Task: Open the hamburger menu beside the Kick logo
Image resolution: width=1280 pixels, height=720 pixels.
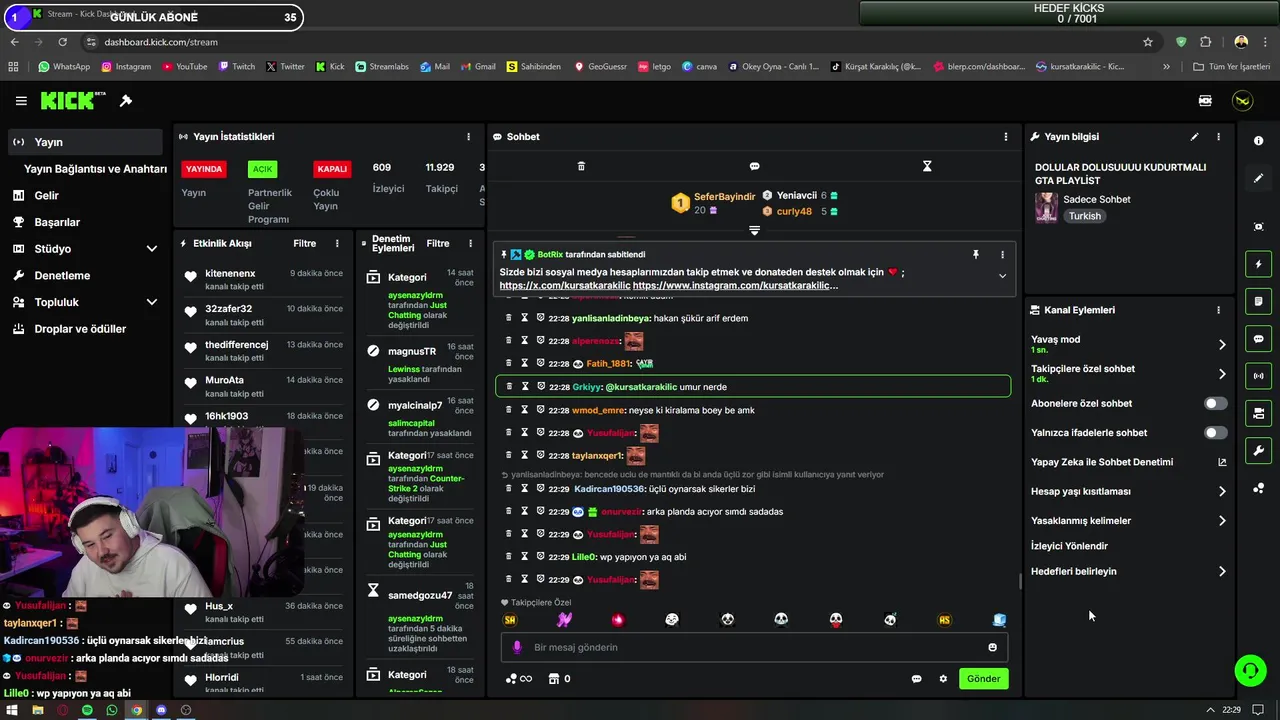Action: point(21,101)
